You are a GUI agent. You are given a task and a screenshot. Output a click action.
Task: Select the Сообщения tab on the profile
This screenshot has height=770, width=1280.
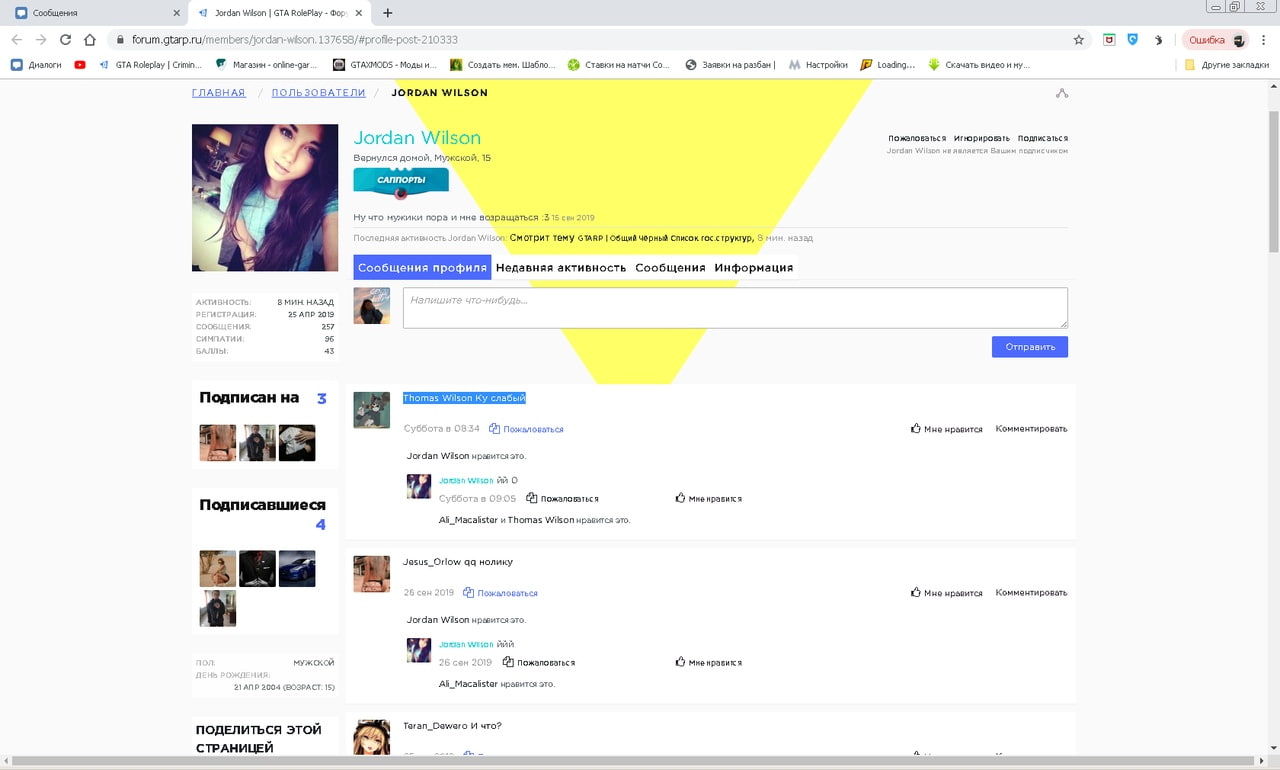click(670, 268)
